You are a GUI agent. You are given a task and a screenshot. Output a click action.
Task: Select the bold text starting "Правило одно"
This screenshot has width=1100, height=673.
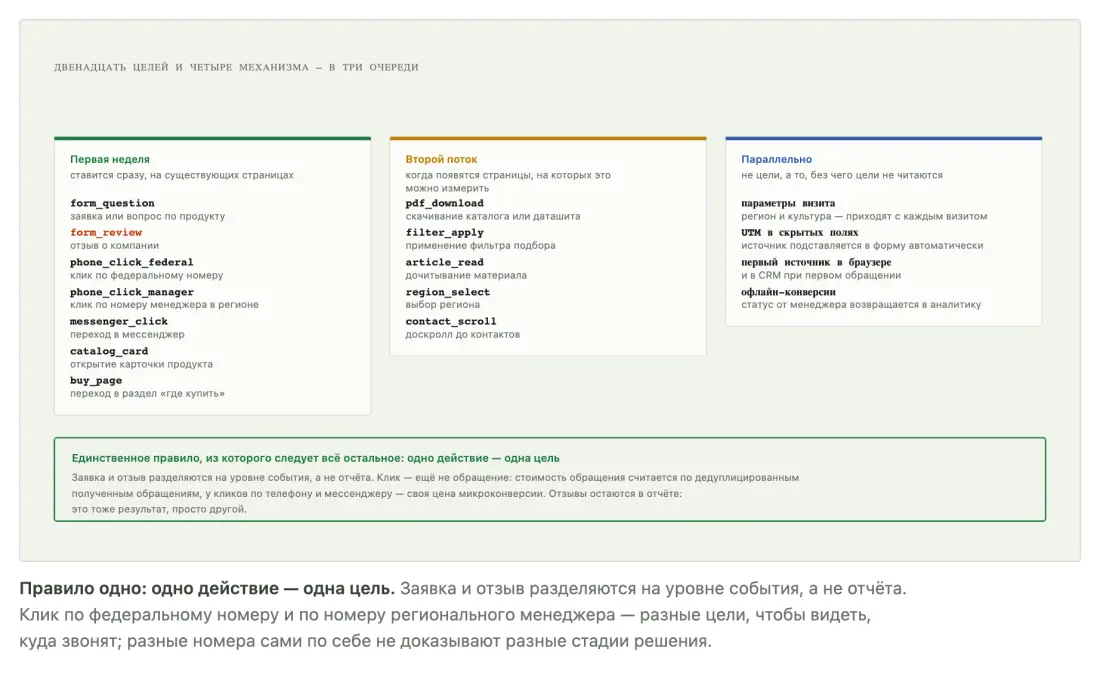tap(207, 588)
